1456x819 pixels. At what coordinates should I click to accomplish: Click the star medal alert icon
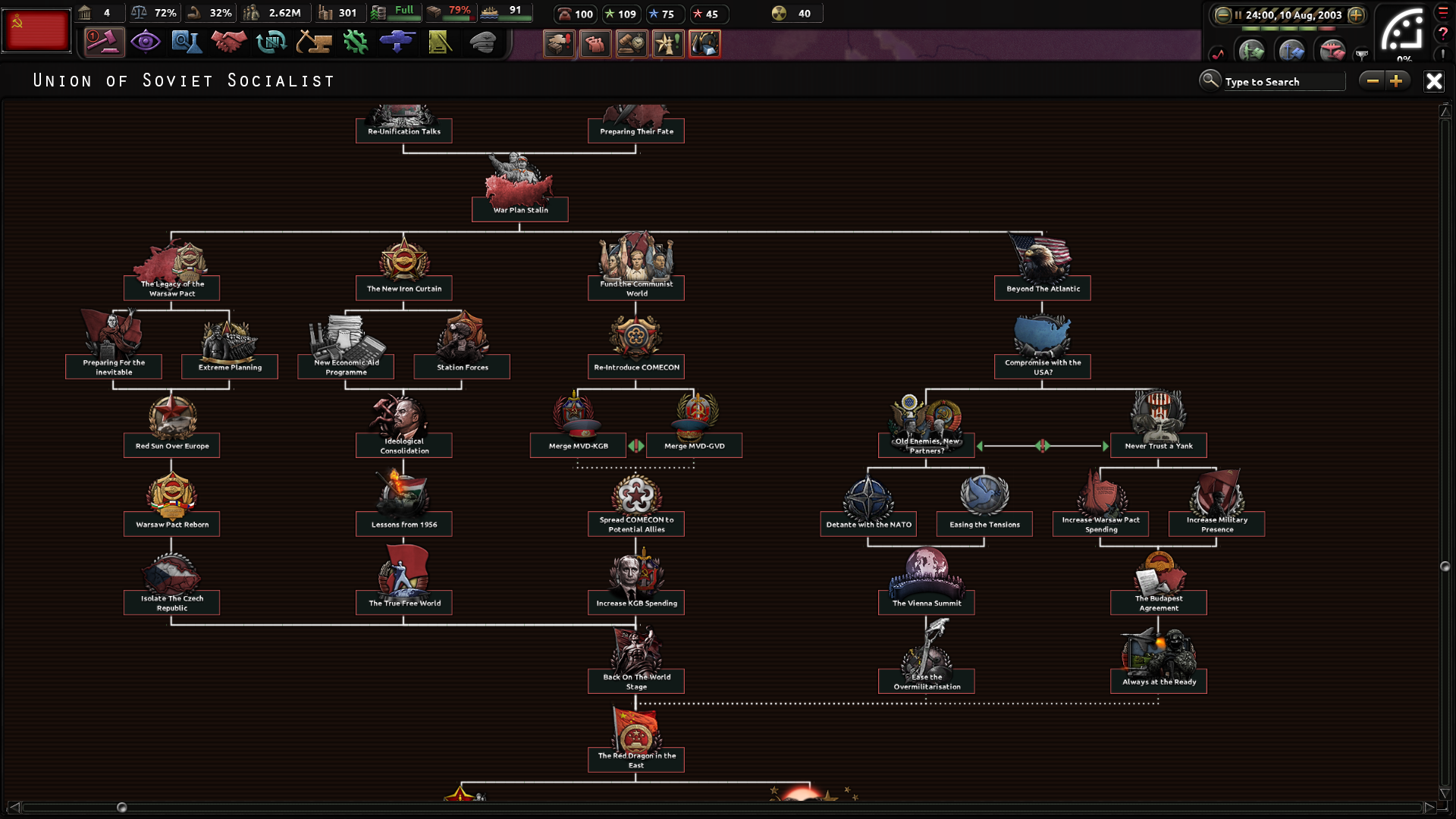tap(668, 43)
